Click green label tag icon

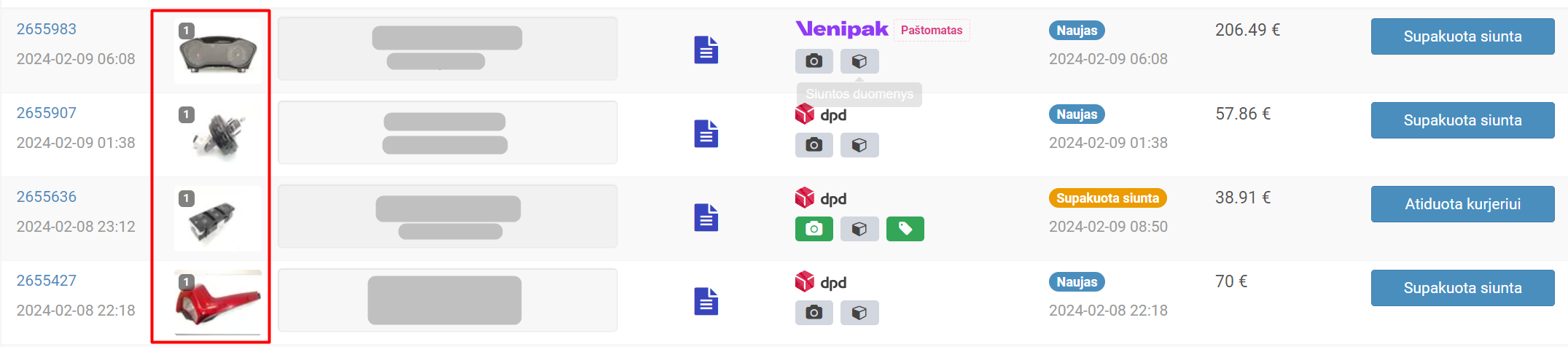(905, 229)
